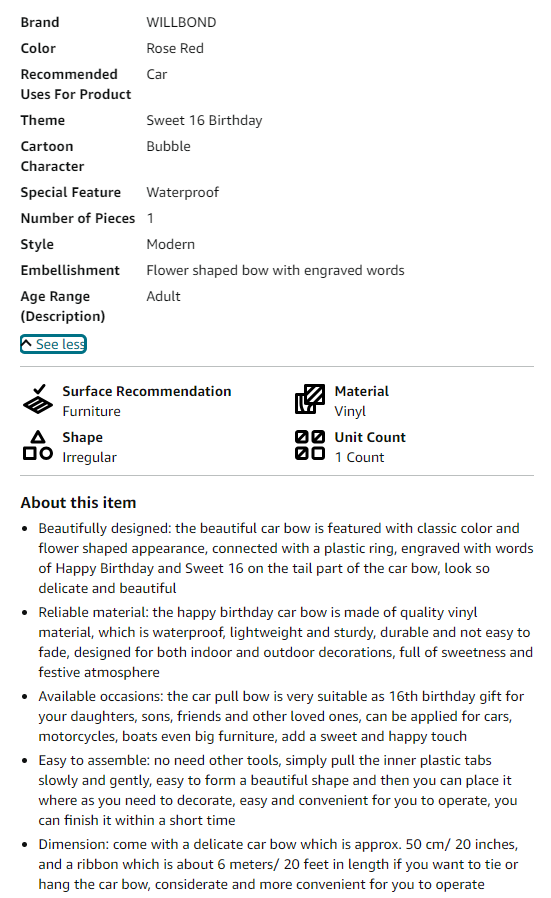The image size is (551, 898).
Task: Click the Unit Count grid icon
Action: [310, 446]
